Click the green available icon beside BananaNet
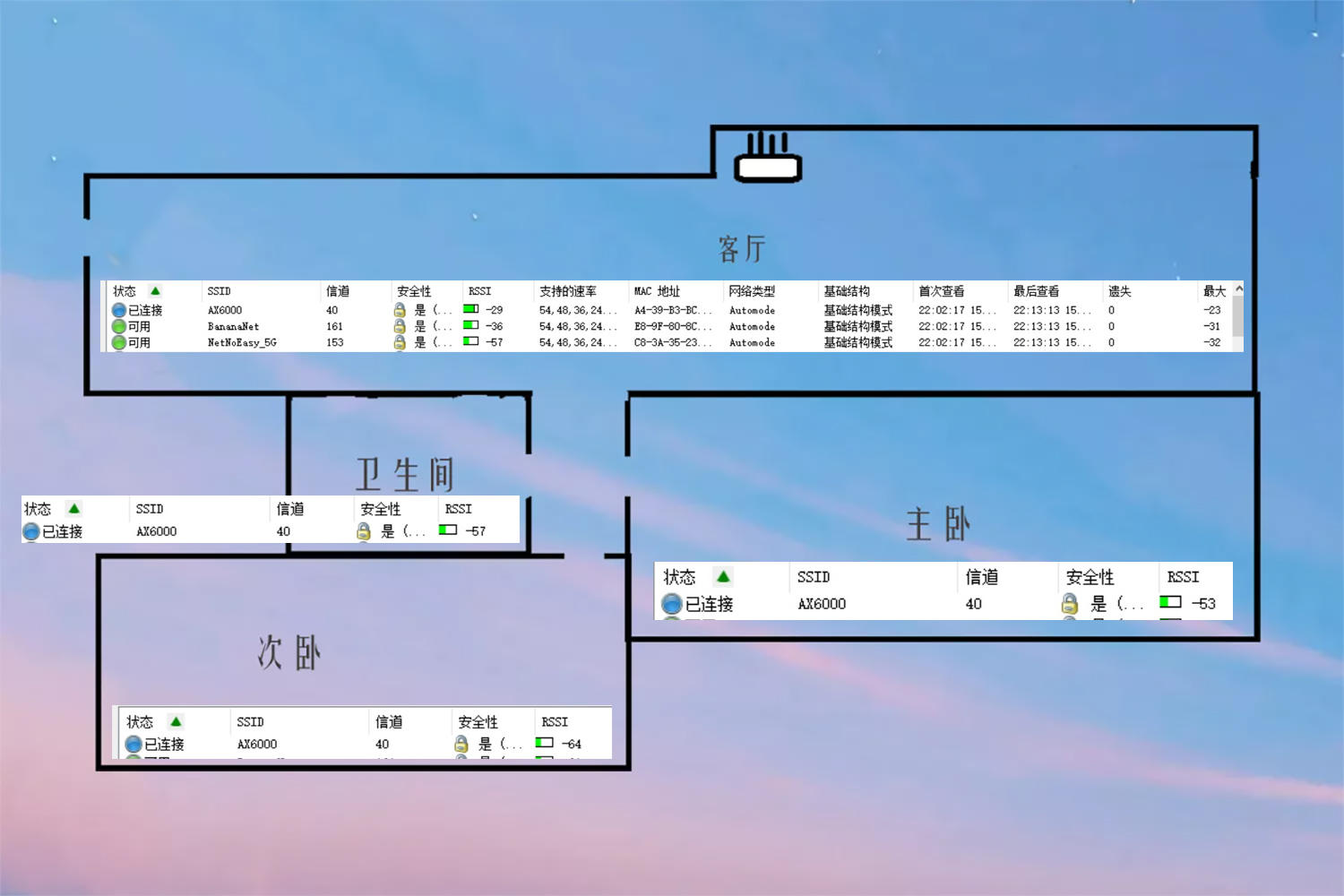This screenshot has width=1344, height=896. tap(118, 326)
